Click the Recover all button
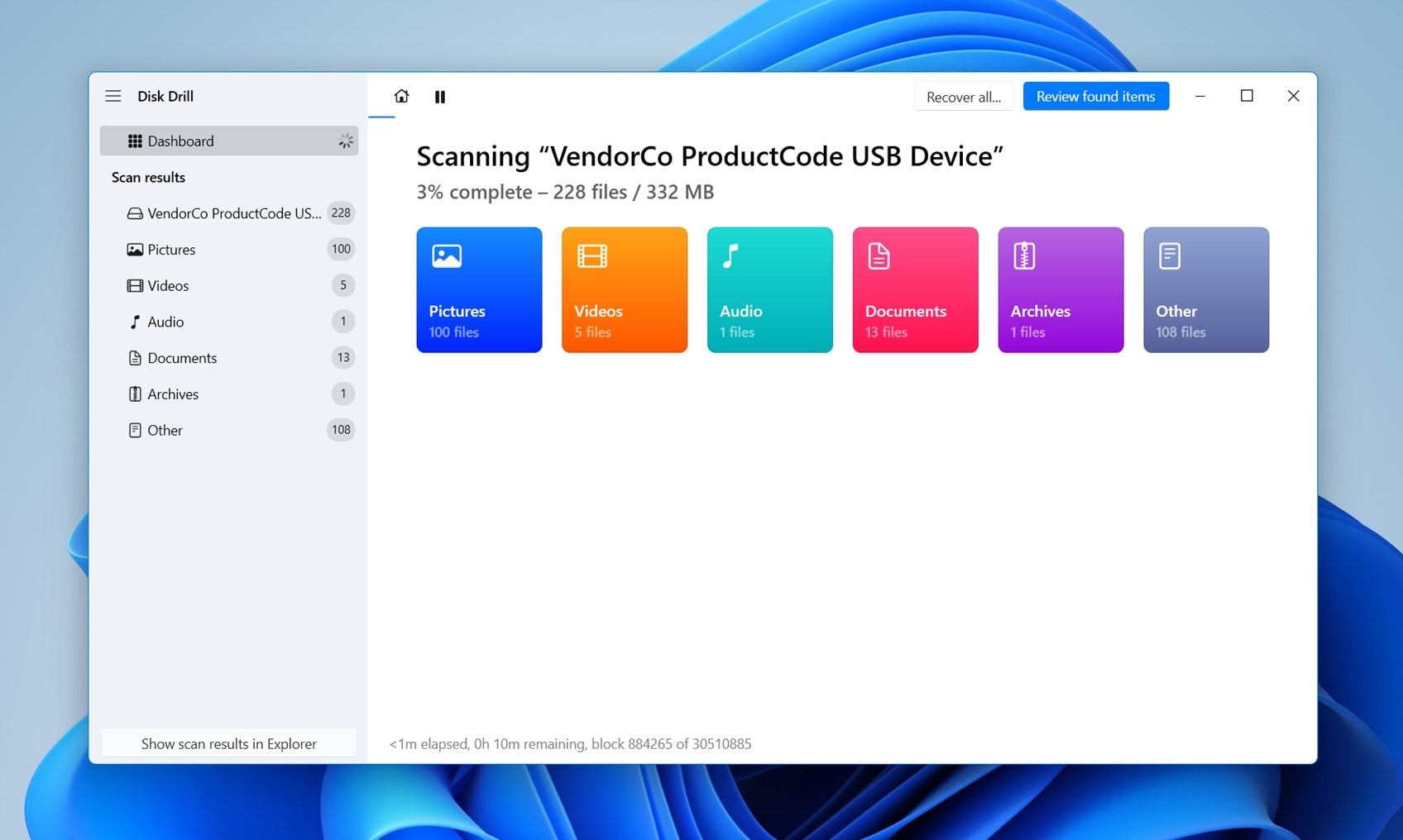Viewport: 1403px width, 840px height. click(963, 97)
